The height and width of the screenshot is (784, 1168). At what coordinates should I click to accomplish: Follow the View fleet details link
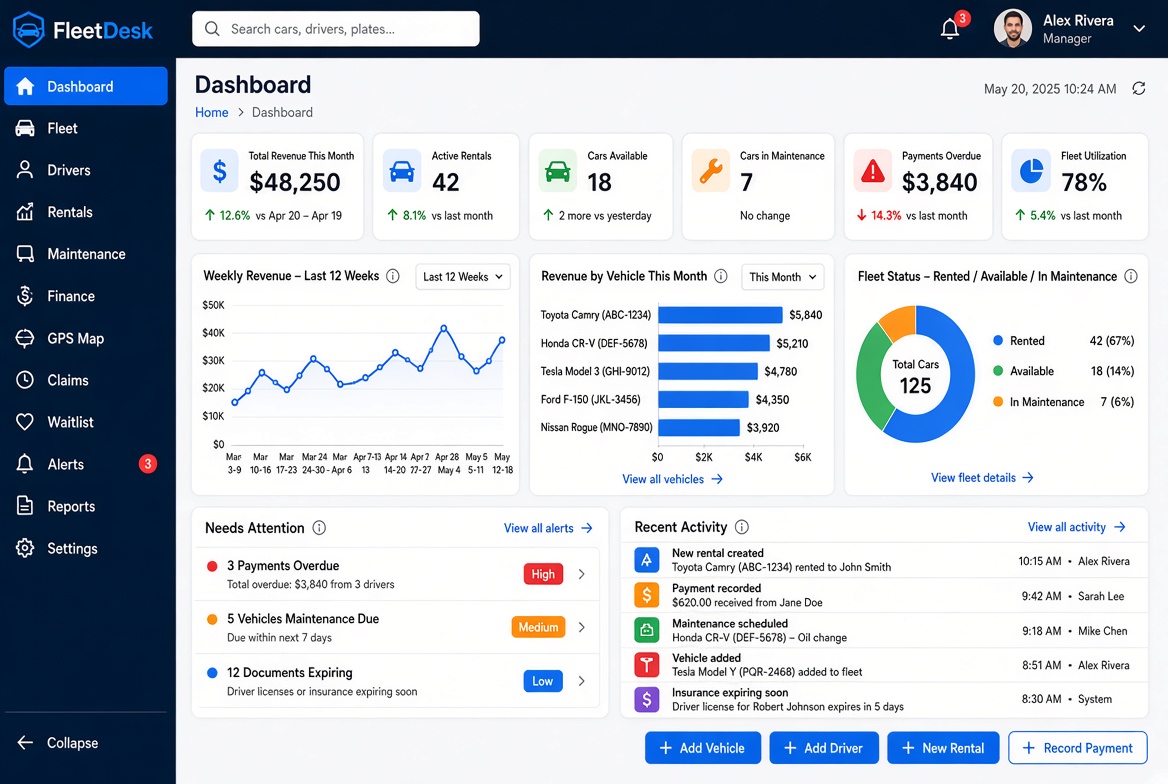click(982, 478)
